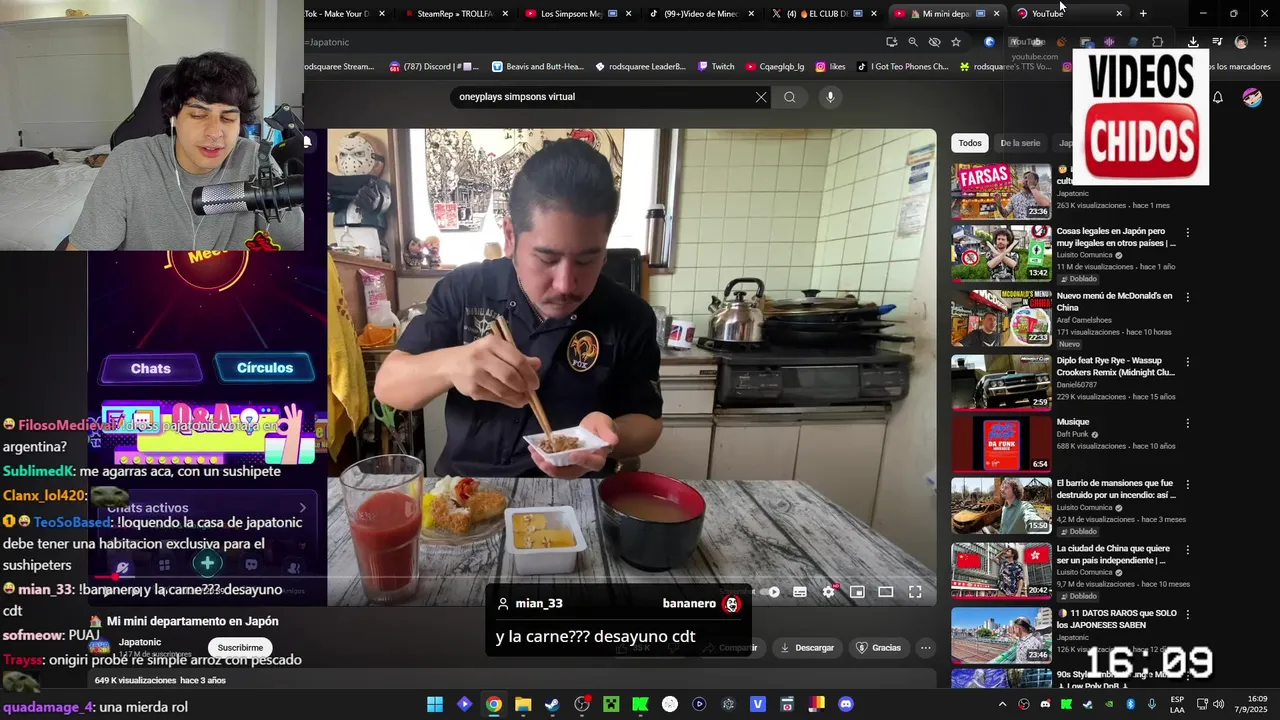
Task: Select the De la serie filter chip
Action: 1020,143
